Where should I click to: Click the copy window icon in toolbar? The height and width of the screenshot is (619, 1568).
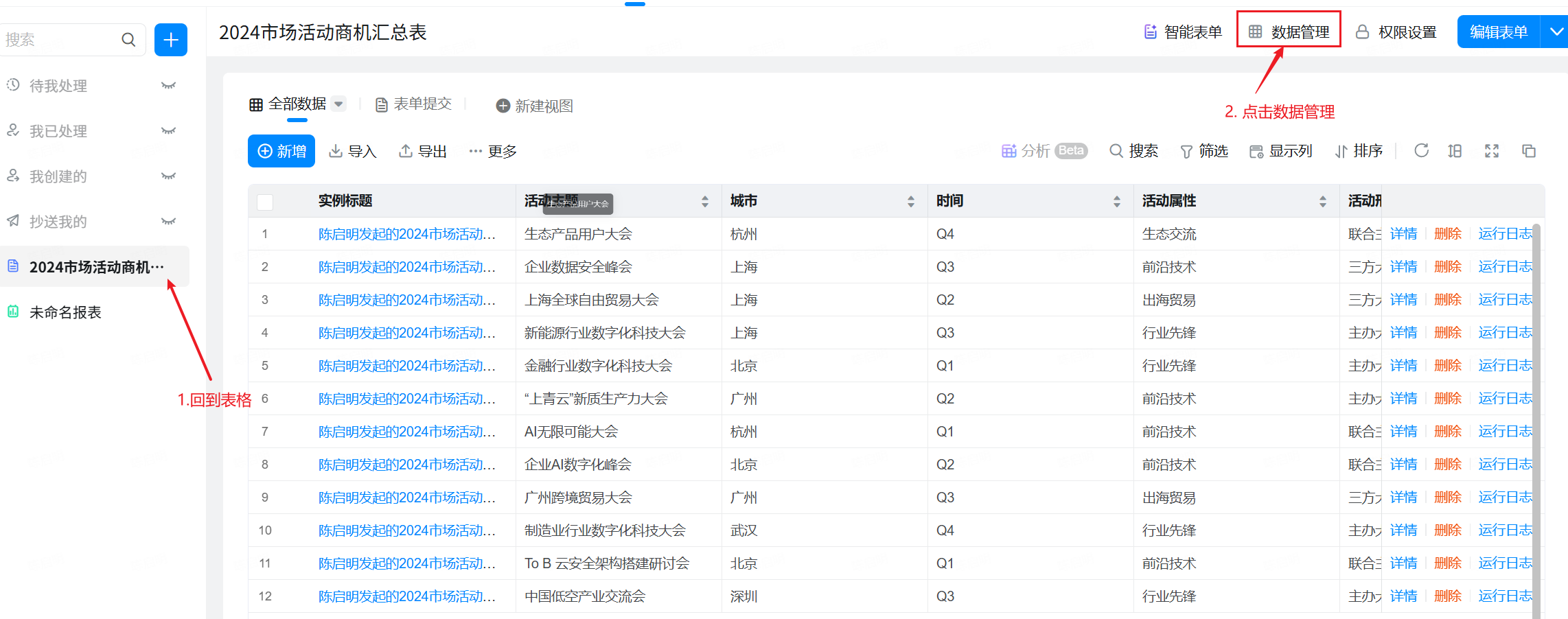point(1528,151)
